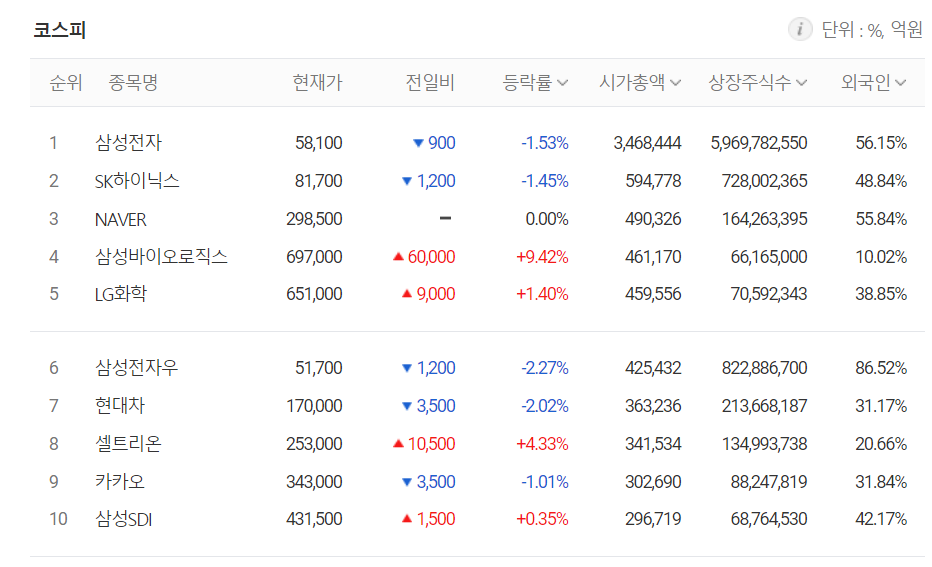Image resolution: width=932 pixels, height=567 pixels.
Task: Click market cap 461,170
Action: pos(653,257)
